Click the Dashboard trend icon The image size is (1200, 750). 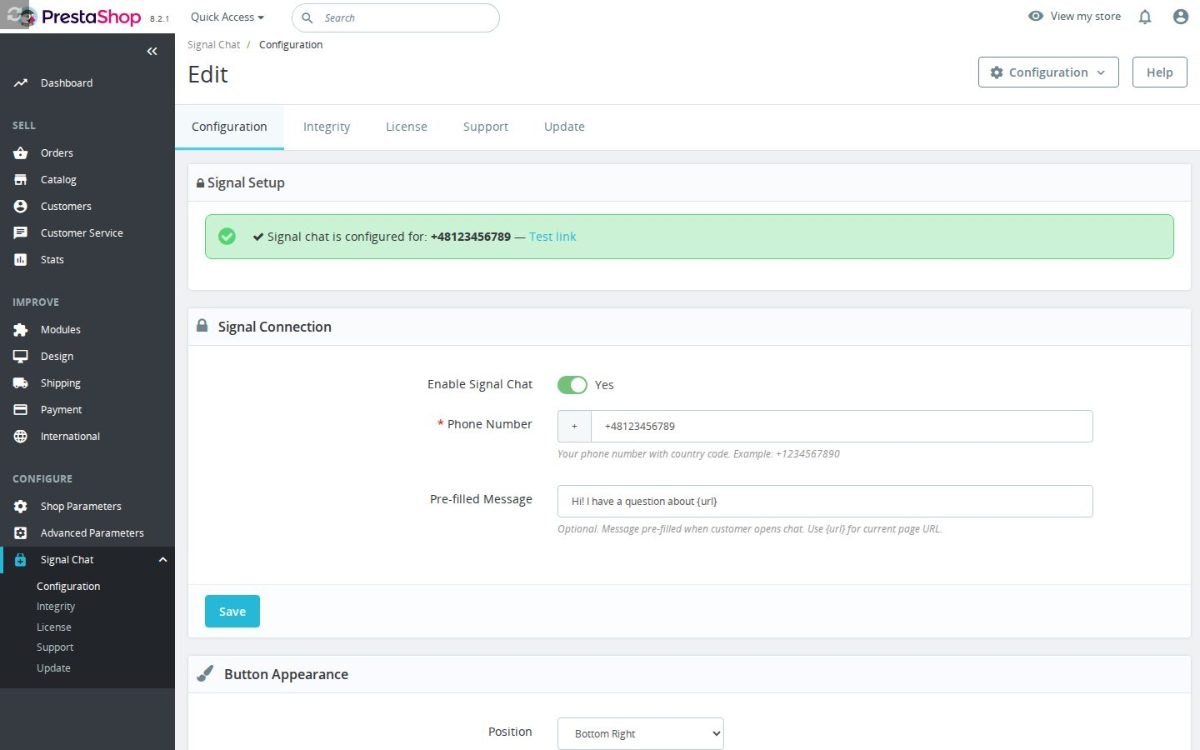[20, 83]
